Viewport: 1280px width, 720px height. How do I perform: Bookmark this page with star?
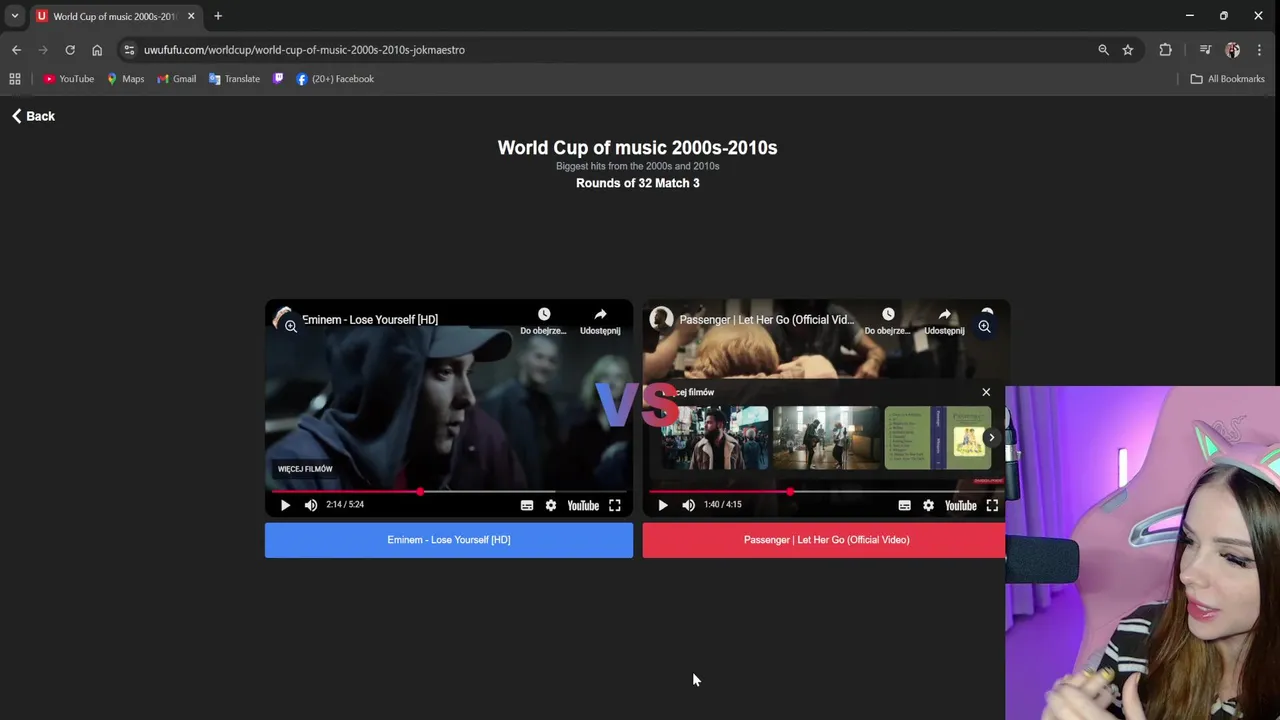(x=1128, y=50)
